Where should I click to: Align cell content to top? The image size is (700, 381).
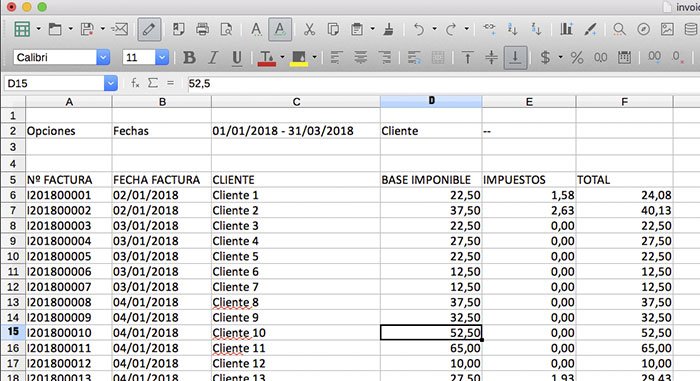[x=467, y=58]
